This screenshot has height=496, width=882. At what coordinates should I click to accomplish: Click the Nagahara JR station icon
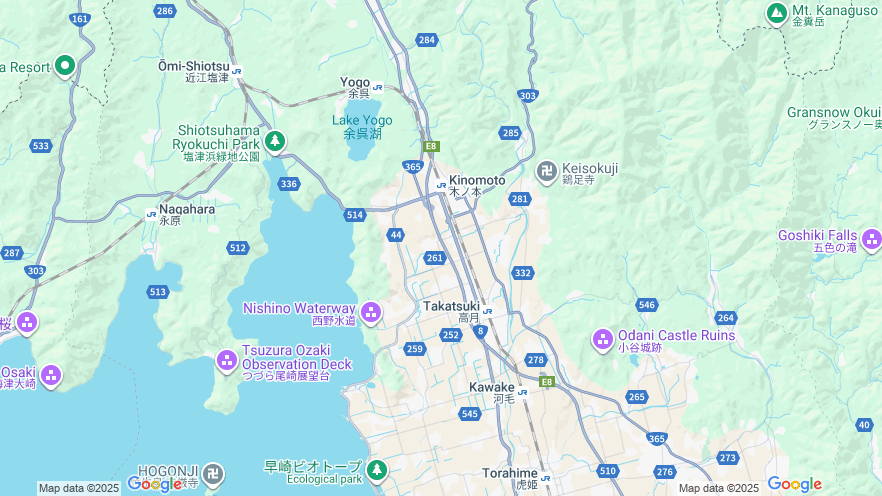point(151,214)
